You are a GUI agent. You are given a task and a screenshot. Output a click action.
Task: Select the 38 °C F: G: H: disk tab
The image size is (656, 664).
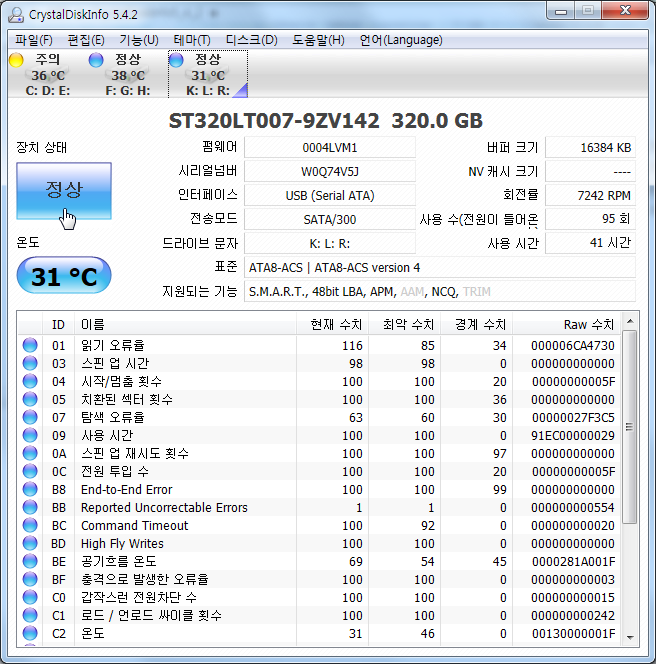pos(128,74)
